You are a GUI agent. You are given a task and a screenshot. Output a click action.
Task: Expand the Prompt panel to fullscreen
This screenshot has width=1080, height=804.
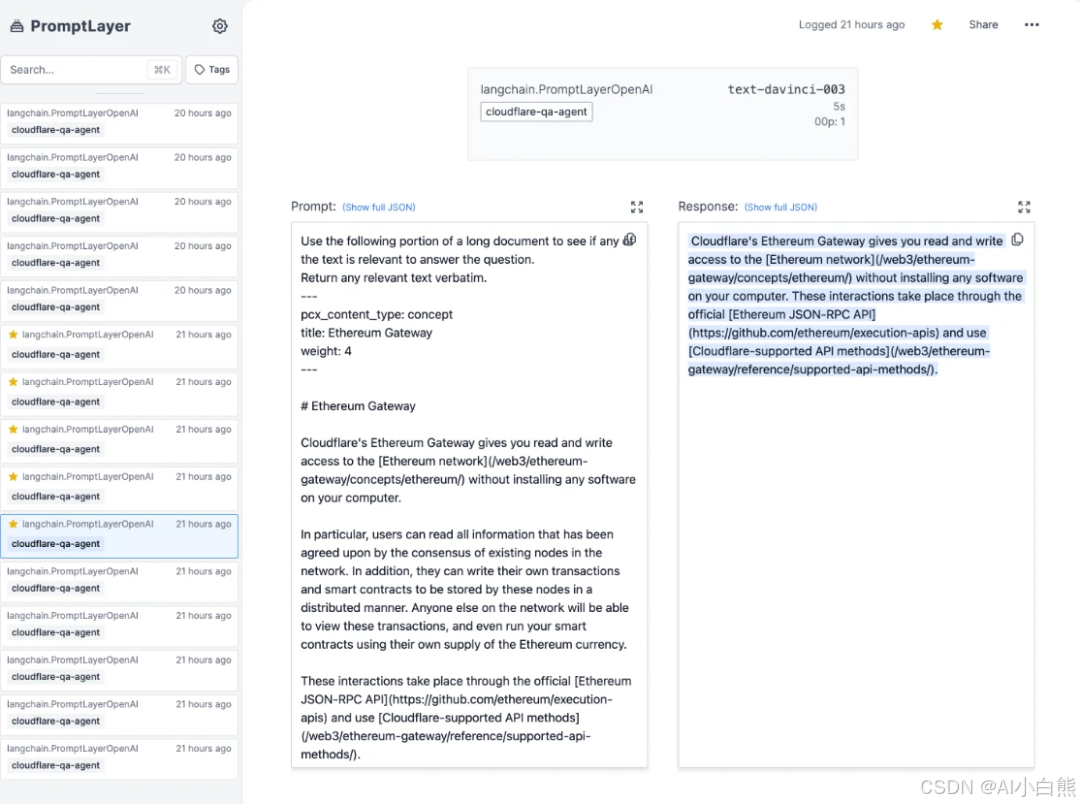(x=636, y=207)
